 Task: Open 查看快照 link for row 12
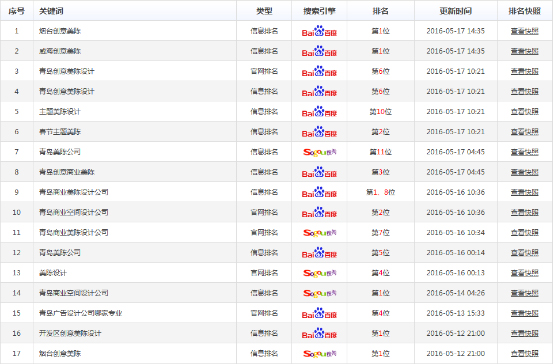525,253
